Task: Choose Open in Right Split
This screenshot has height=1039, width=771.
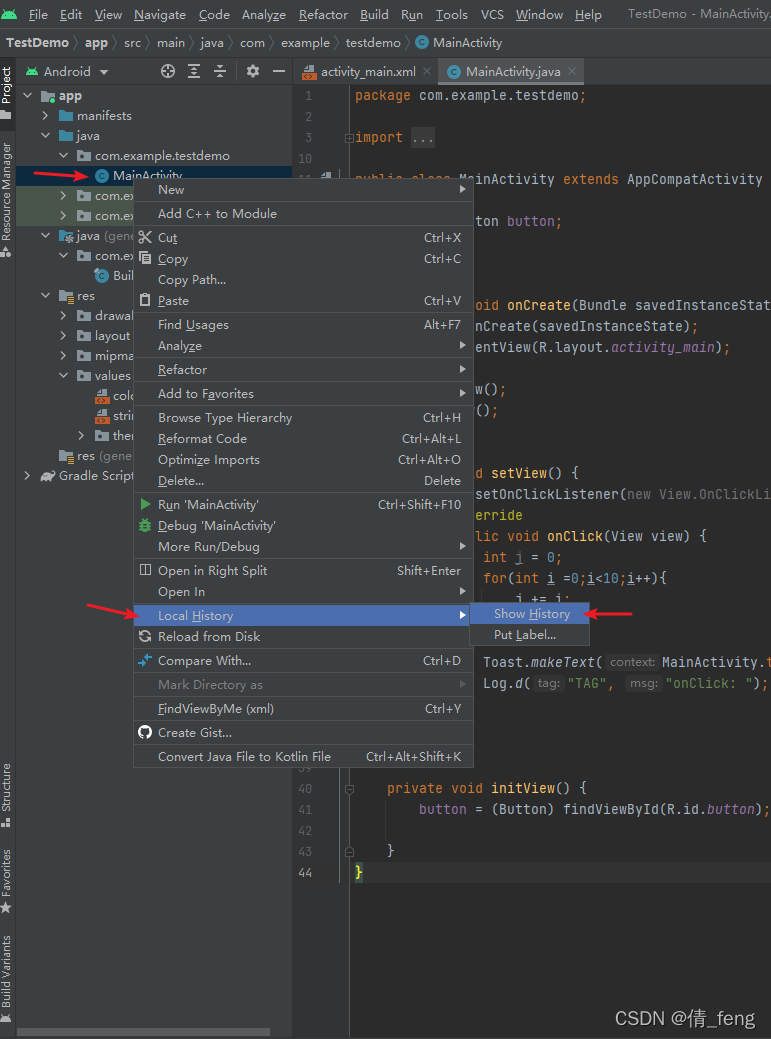Action: 303,571
